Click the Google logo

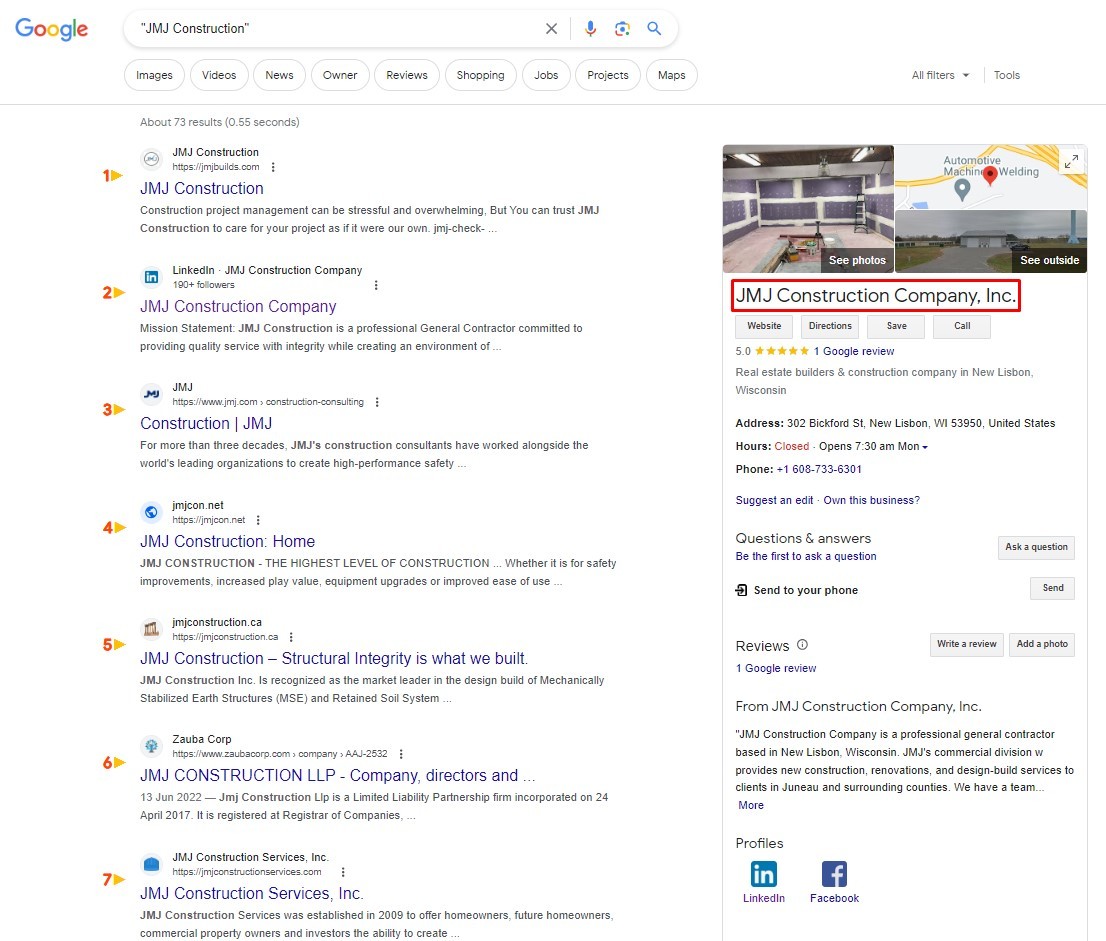coord(51,29)
